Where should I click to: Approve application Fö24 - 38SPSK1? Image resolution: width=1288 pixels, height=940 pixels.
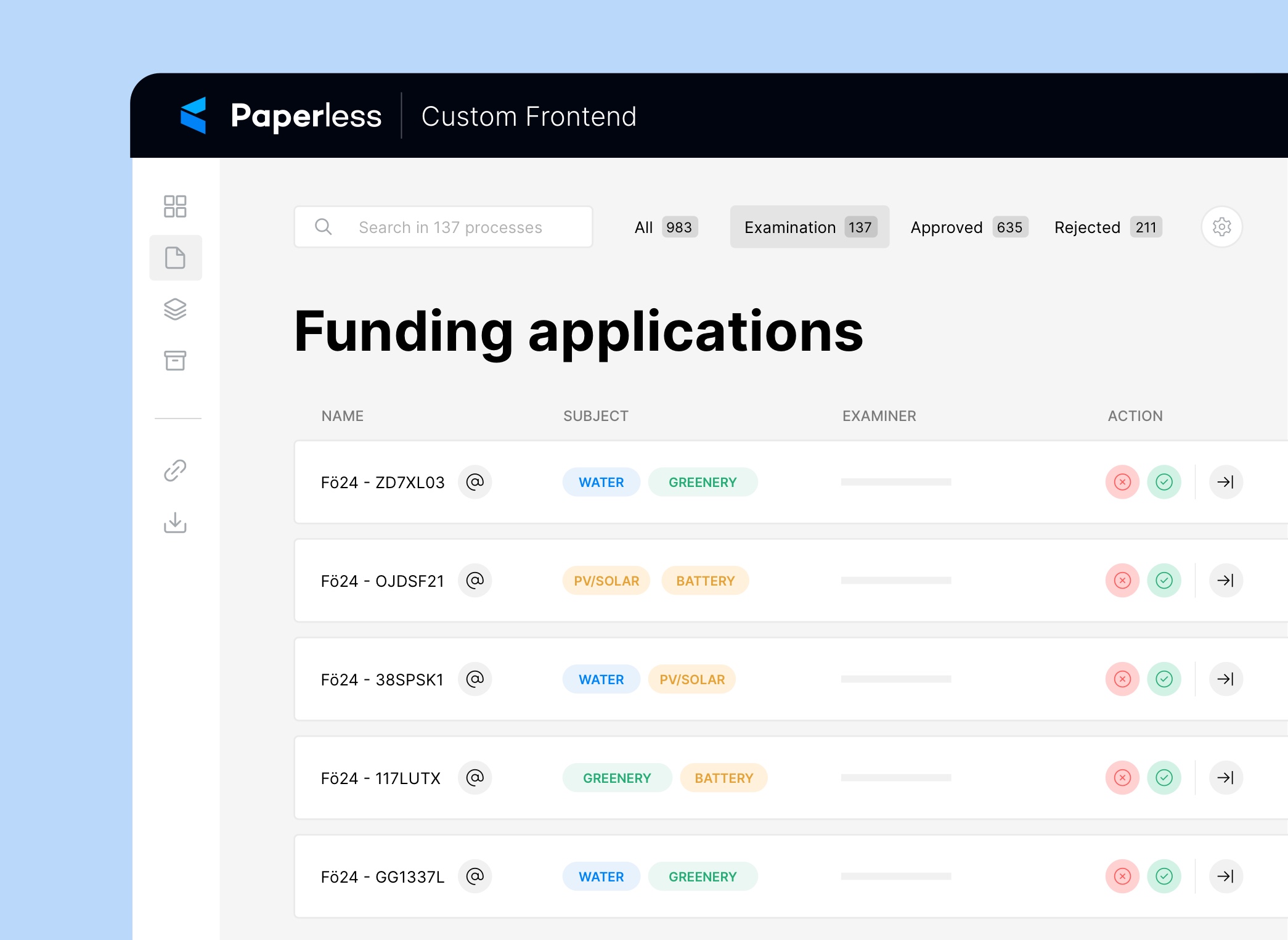click(x=1164, y=679)
